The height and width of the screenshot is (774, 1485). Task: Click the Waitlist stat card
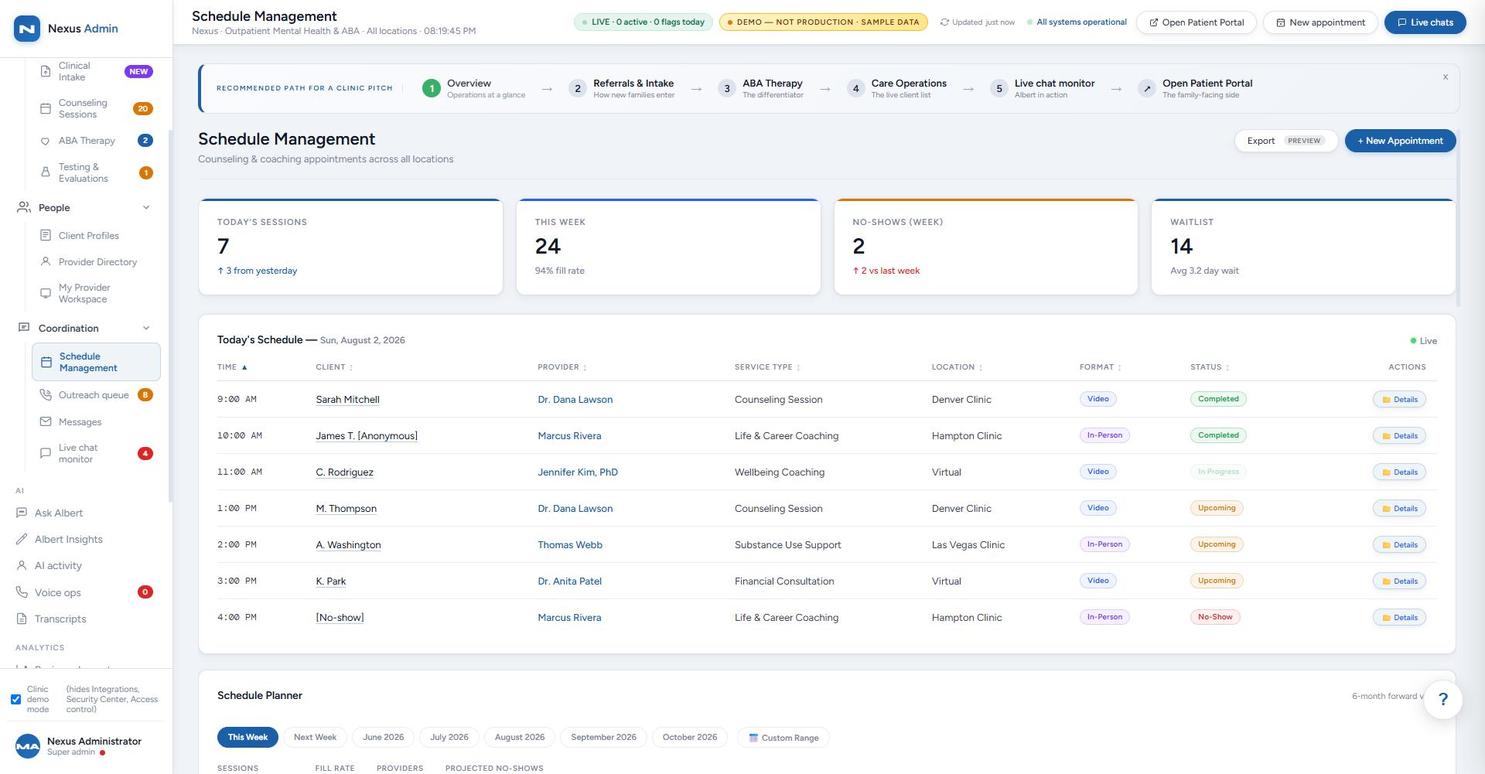point(1304,247)
